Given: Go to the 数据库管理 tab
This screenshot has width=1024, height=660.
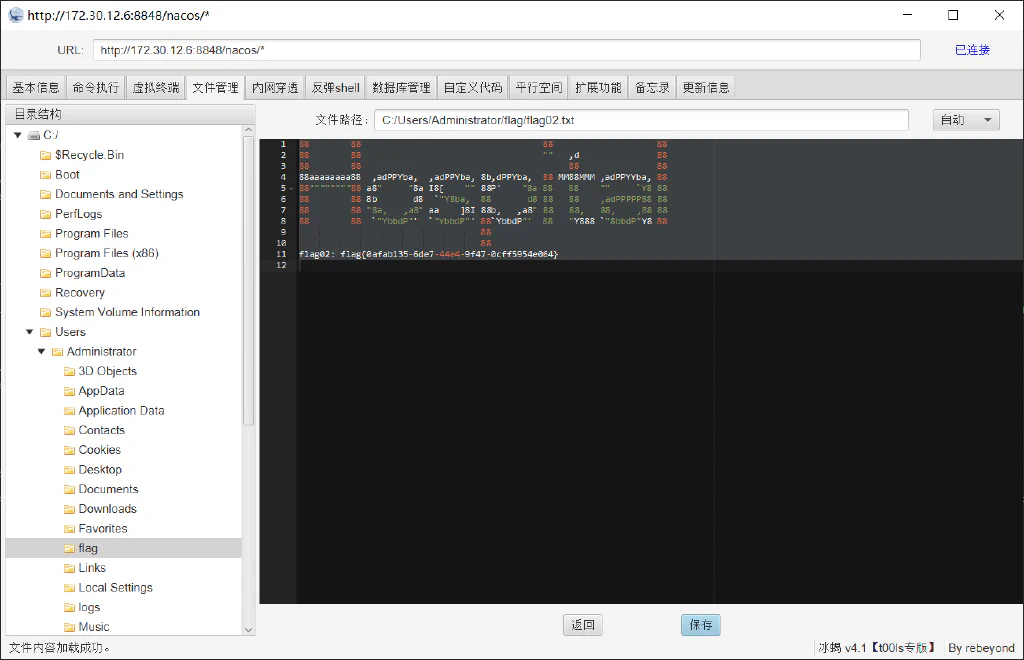Looking at the screenshot, I should tap(401, 87).
